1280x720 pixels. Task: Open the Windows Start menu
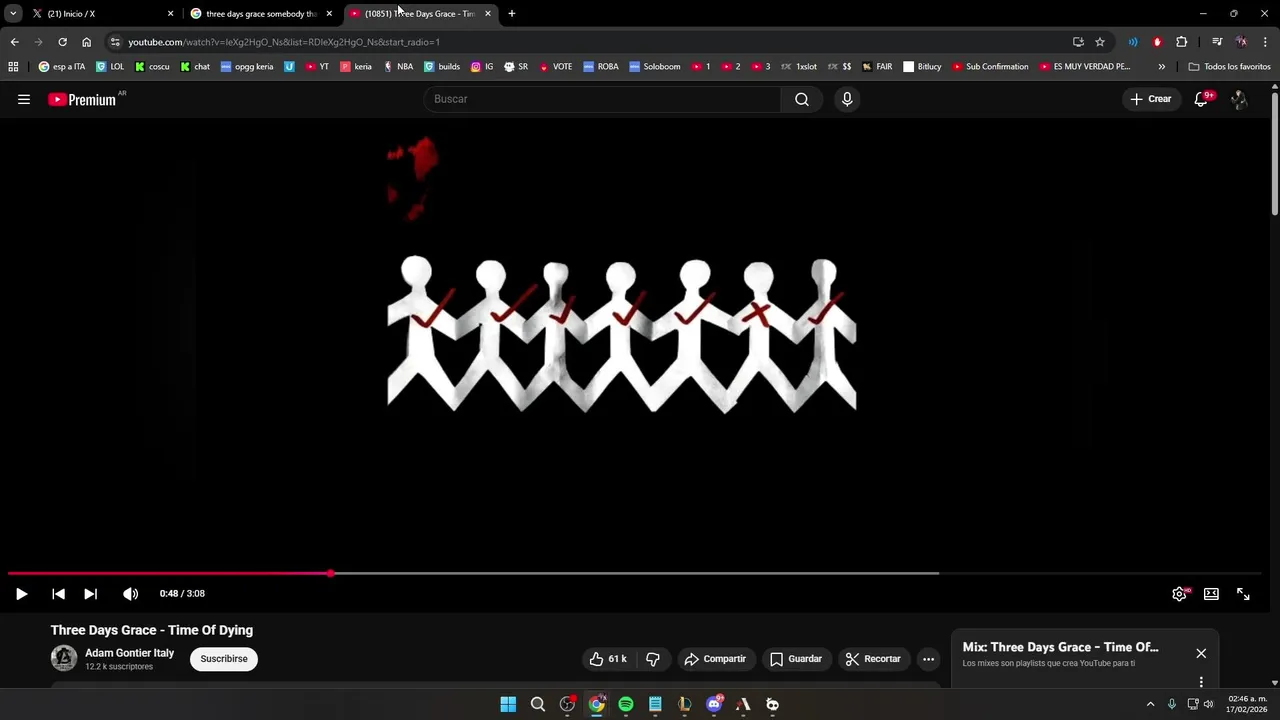(x=508, y=704)
